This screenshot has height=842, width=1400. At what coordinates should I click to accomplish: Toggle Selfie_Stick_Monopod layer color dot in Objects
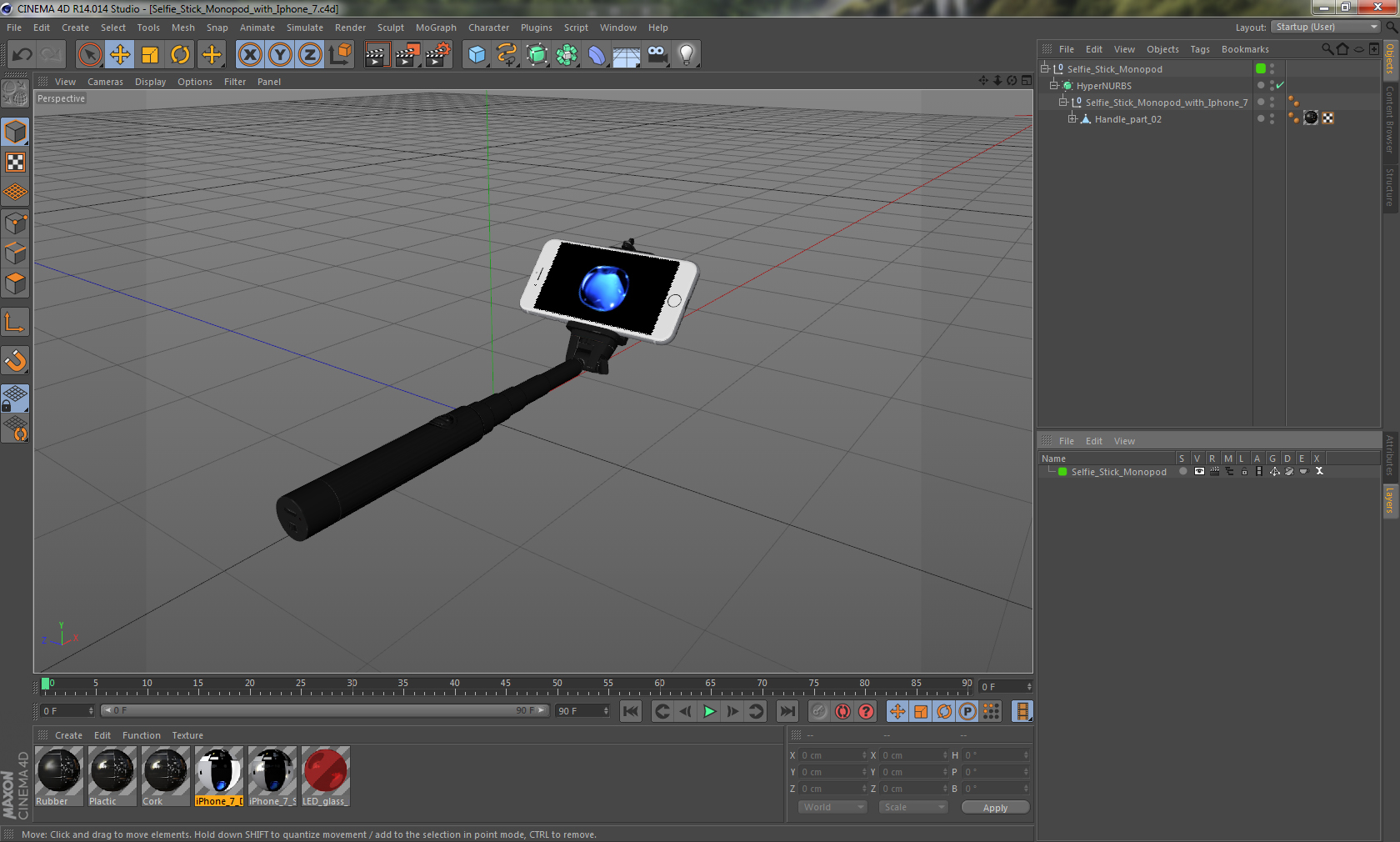pyautogui.click(x=1261, y=68)
